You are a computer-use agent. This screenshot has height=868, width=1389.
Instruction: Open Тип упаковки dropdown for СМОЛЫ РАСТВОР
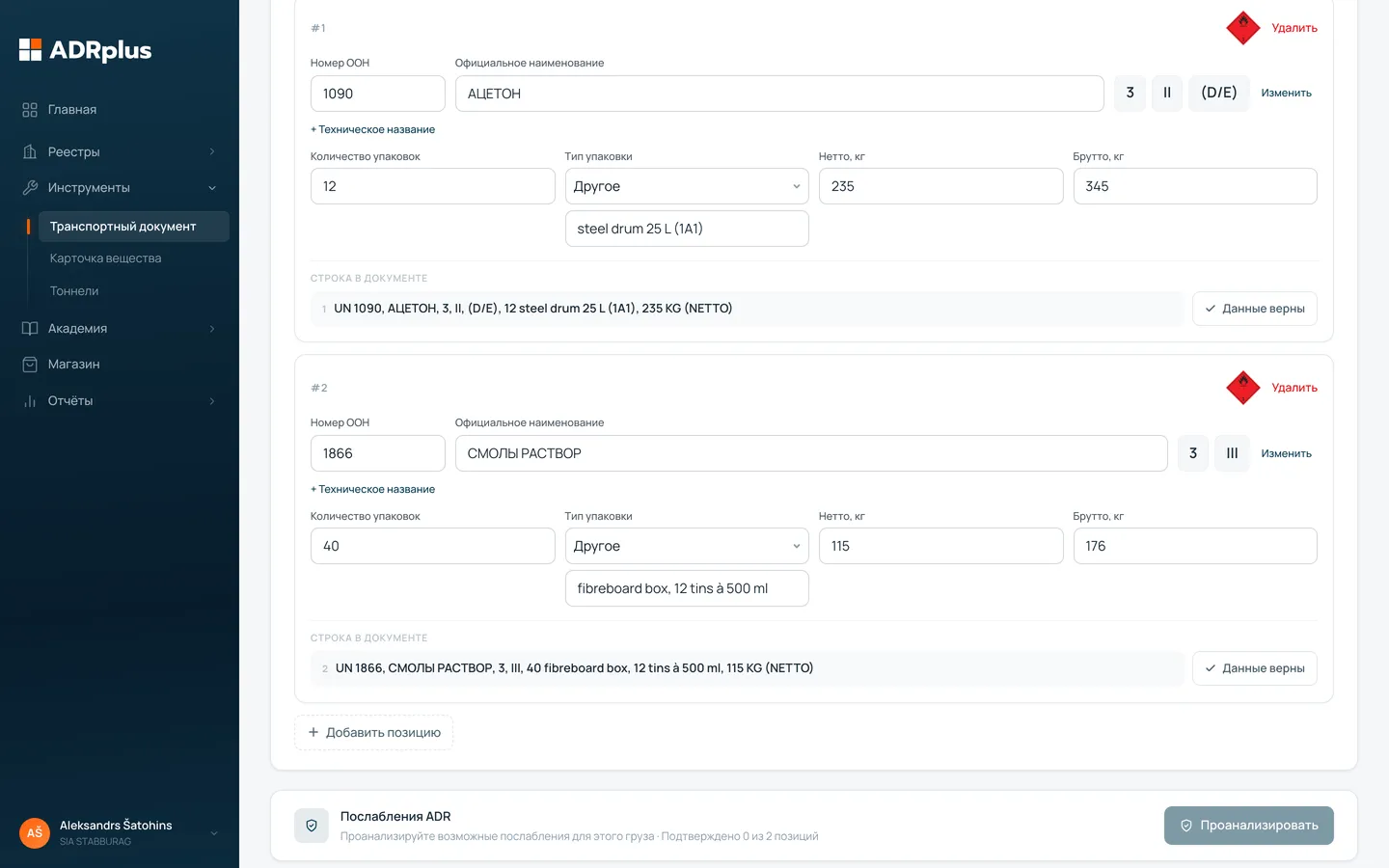pos(687,546)
